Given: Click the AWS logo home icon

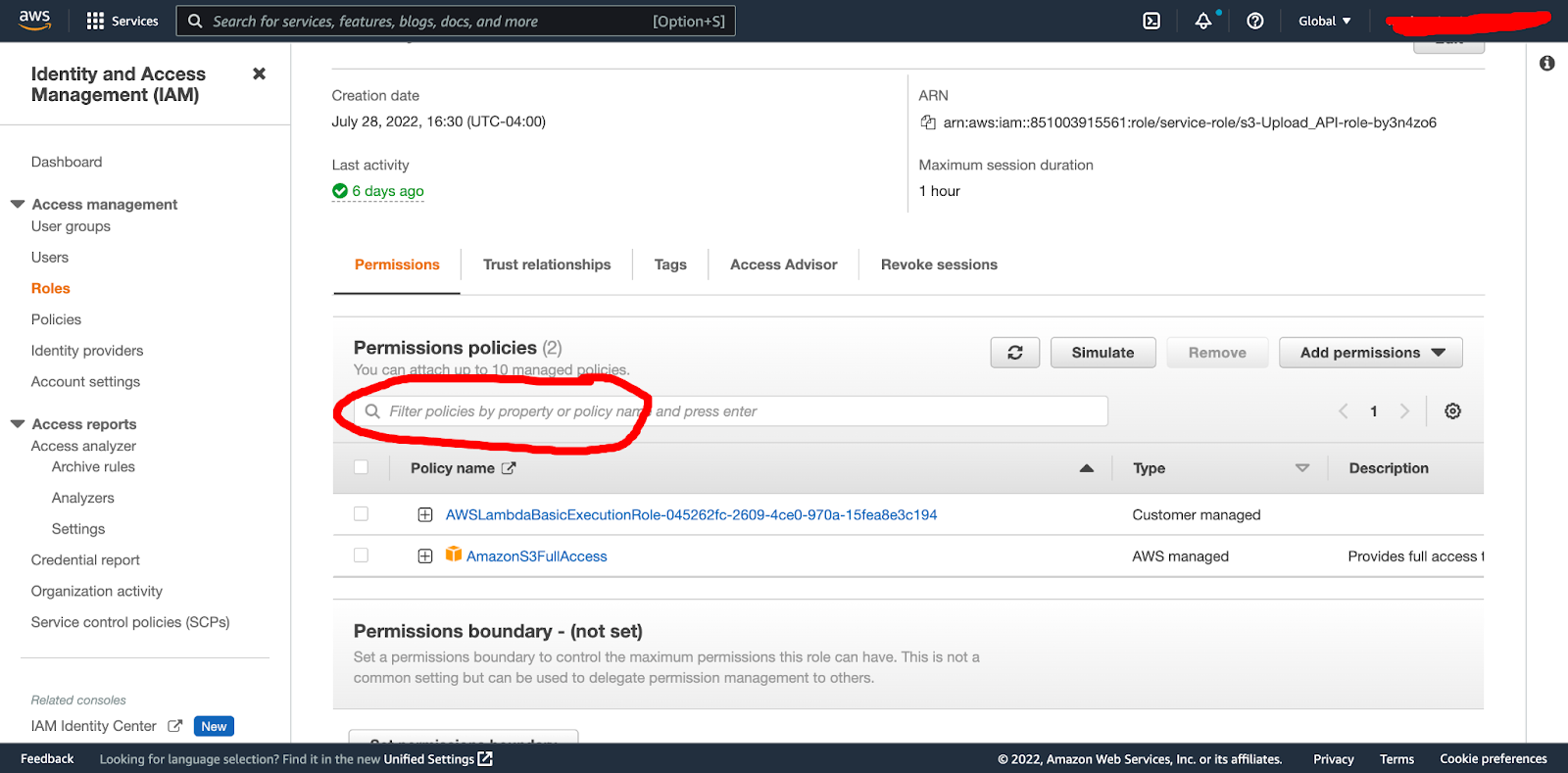Looking at the screenshot, I should point(34,21).
